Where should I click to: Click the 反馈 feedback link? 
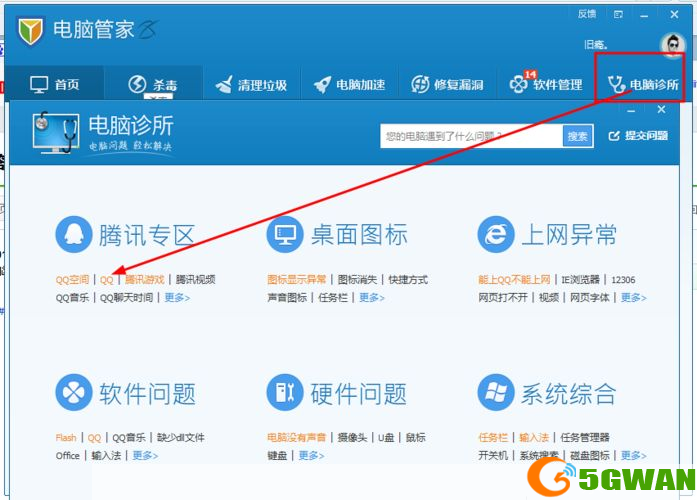[587, 14]
